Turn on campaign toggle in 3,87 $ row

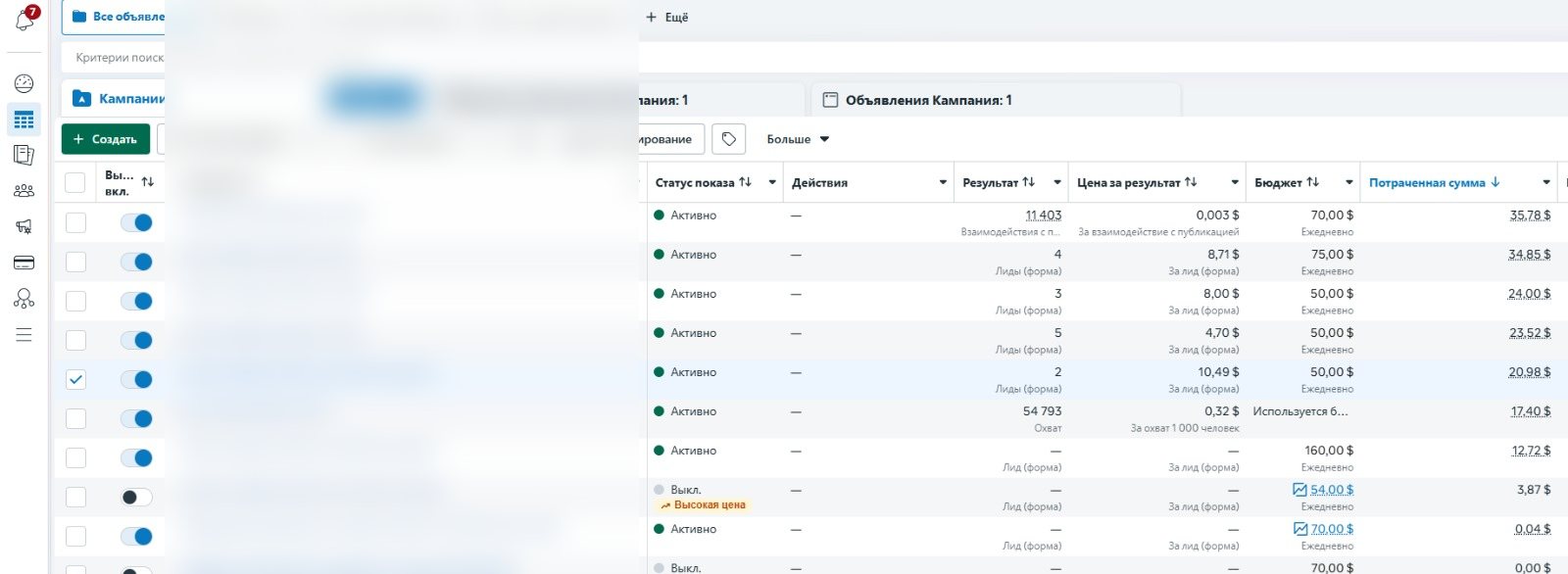click(136, 497)
